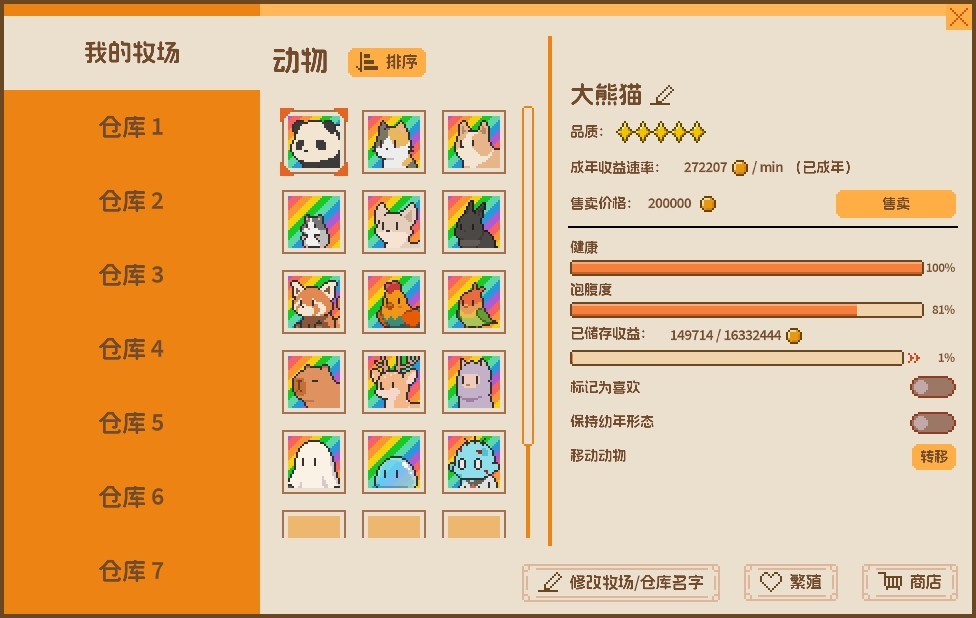The image size is (976, 618).
Task: Select the red panda animal icon
Action: (x=314, y=302)
